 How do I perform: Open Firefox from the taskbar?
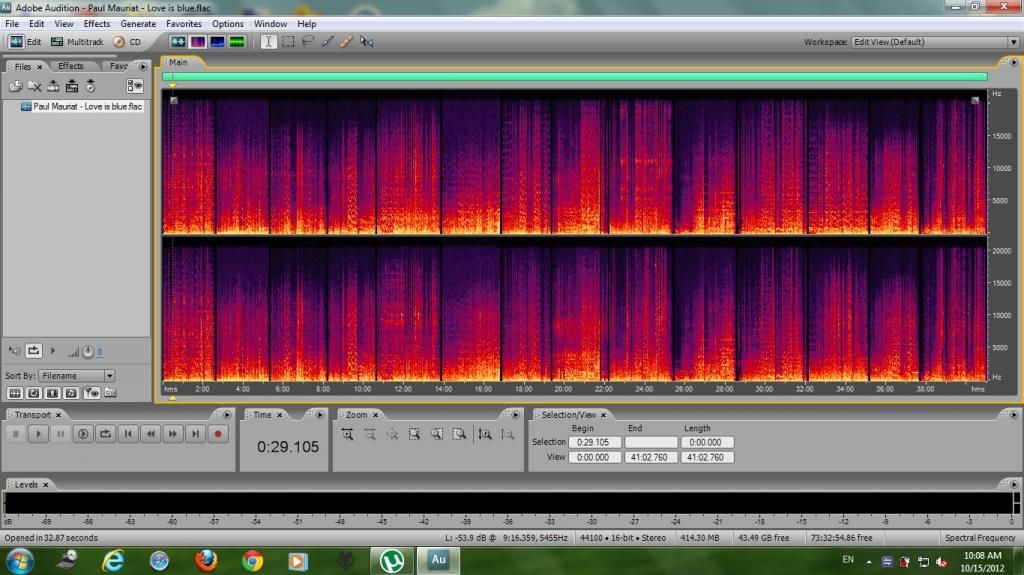206,561
